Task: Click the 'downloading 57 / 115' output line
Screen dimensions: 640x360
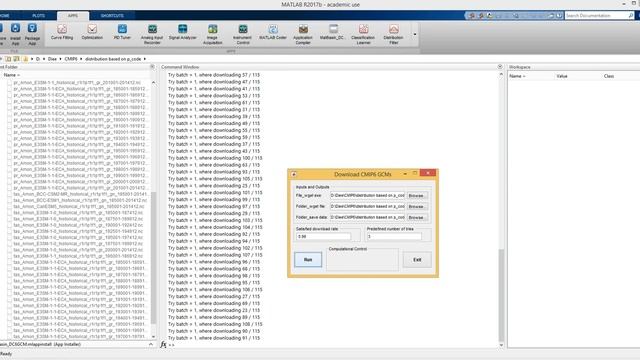Action: click(x=214, y=75)
